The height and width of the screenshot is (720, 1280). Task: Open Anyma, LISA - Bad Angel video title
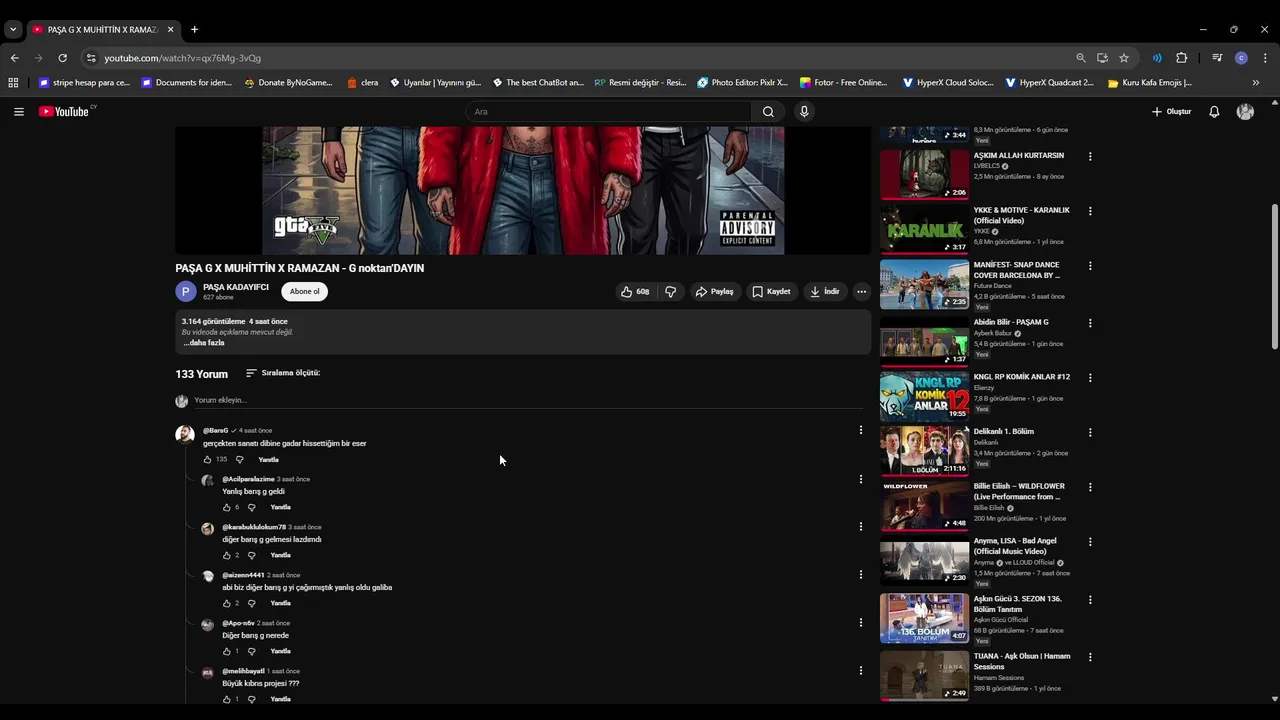coord(1015,546)
